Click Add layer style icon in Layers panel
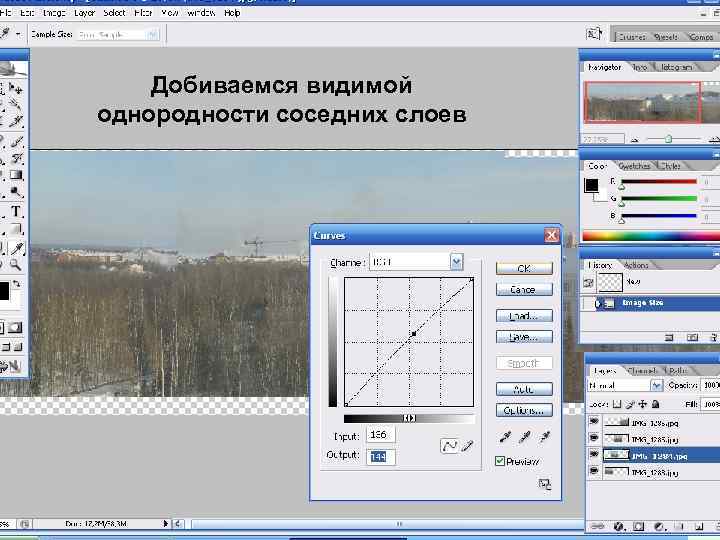The height and width of the screenshot is (540, 720). (x=618, y=526)
